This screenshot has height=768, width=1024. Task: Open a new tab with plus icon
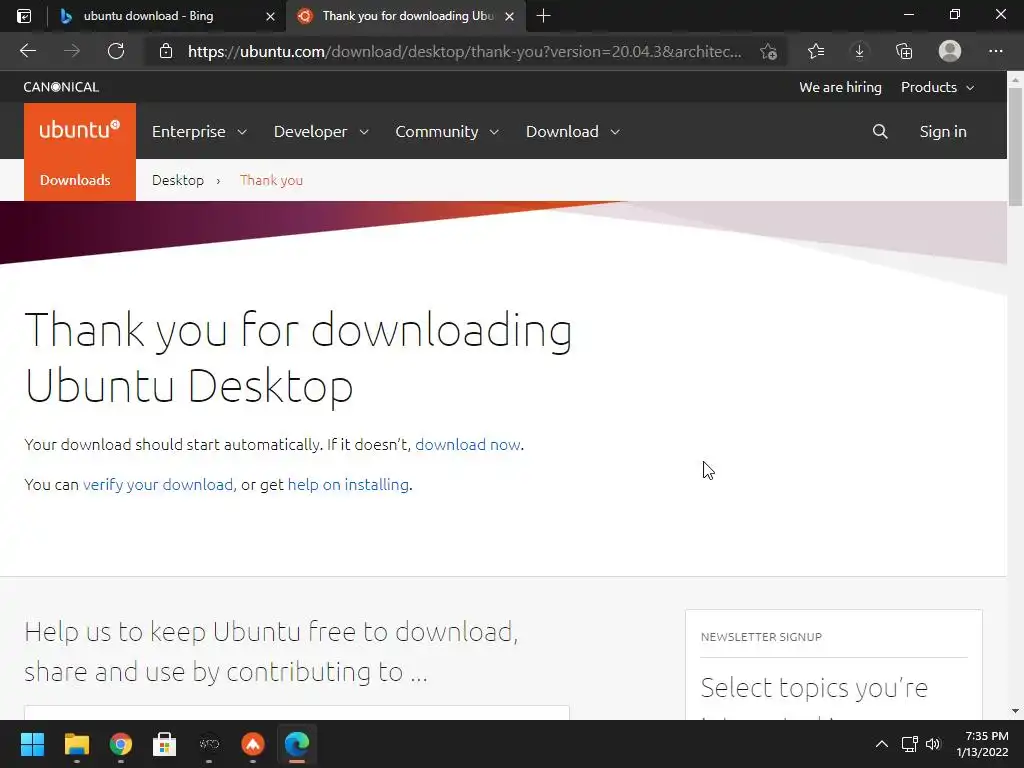pos(543,16)
